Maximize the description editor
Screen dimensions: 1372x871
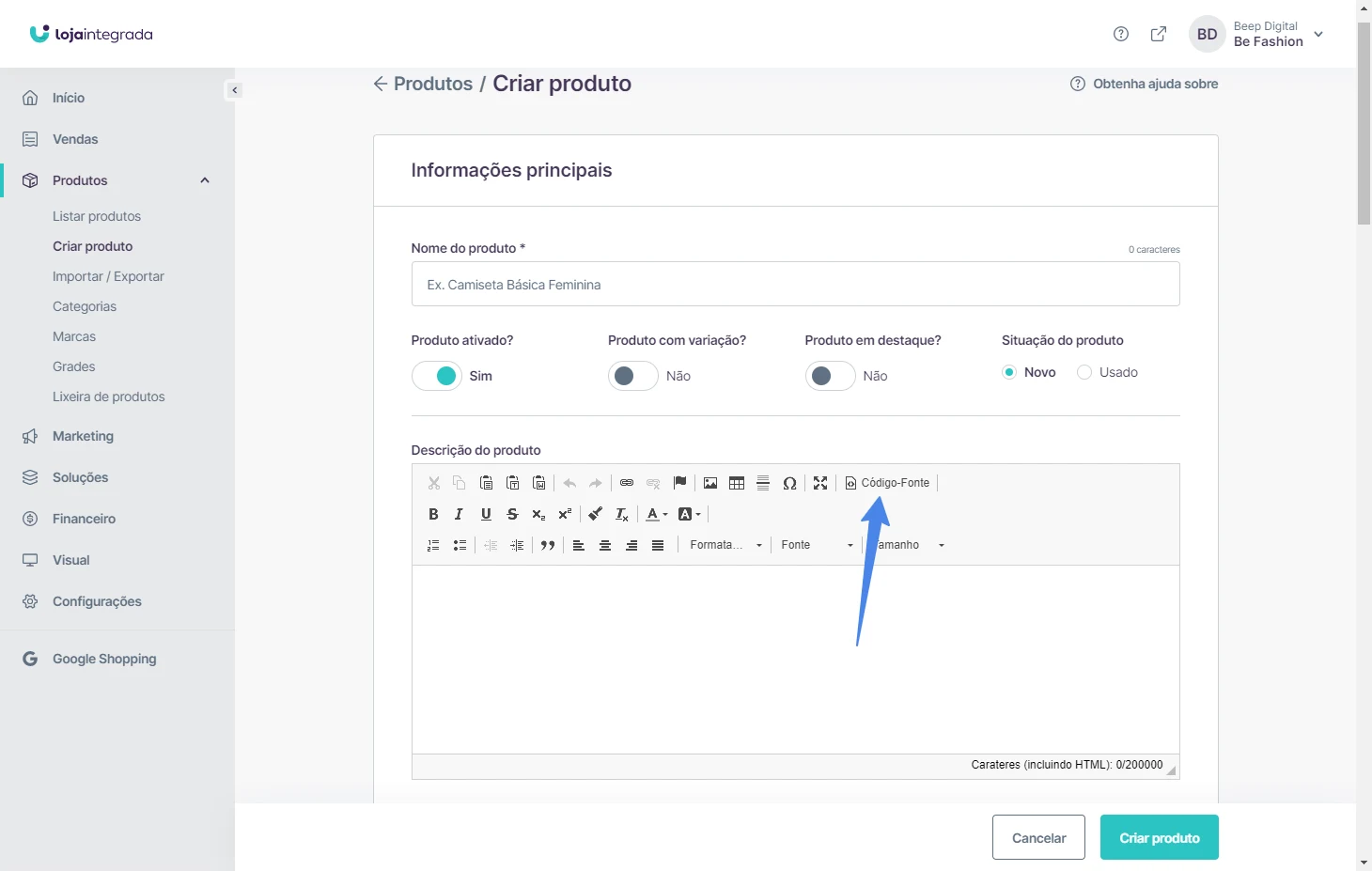click(x=820, y=483)
